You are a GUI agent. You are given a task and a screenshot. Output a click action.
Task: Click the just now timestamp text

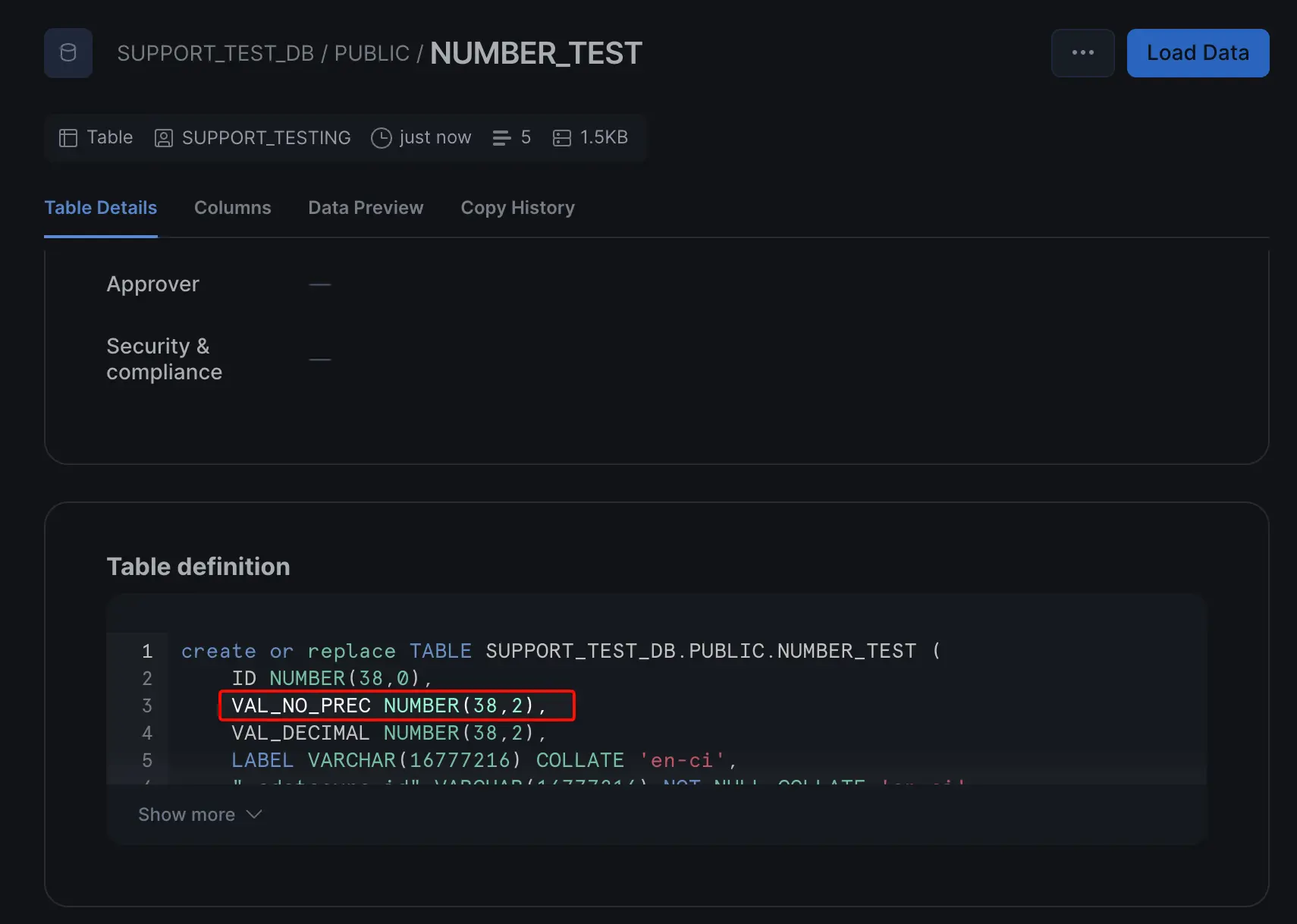click(x=435, y=137)
